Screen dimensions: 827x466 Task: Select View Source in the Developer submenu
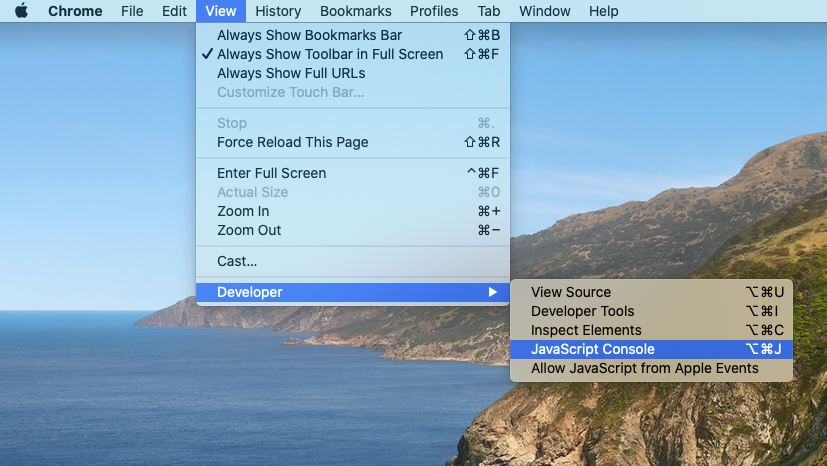(651, 292)
